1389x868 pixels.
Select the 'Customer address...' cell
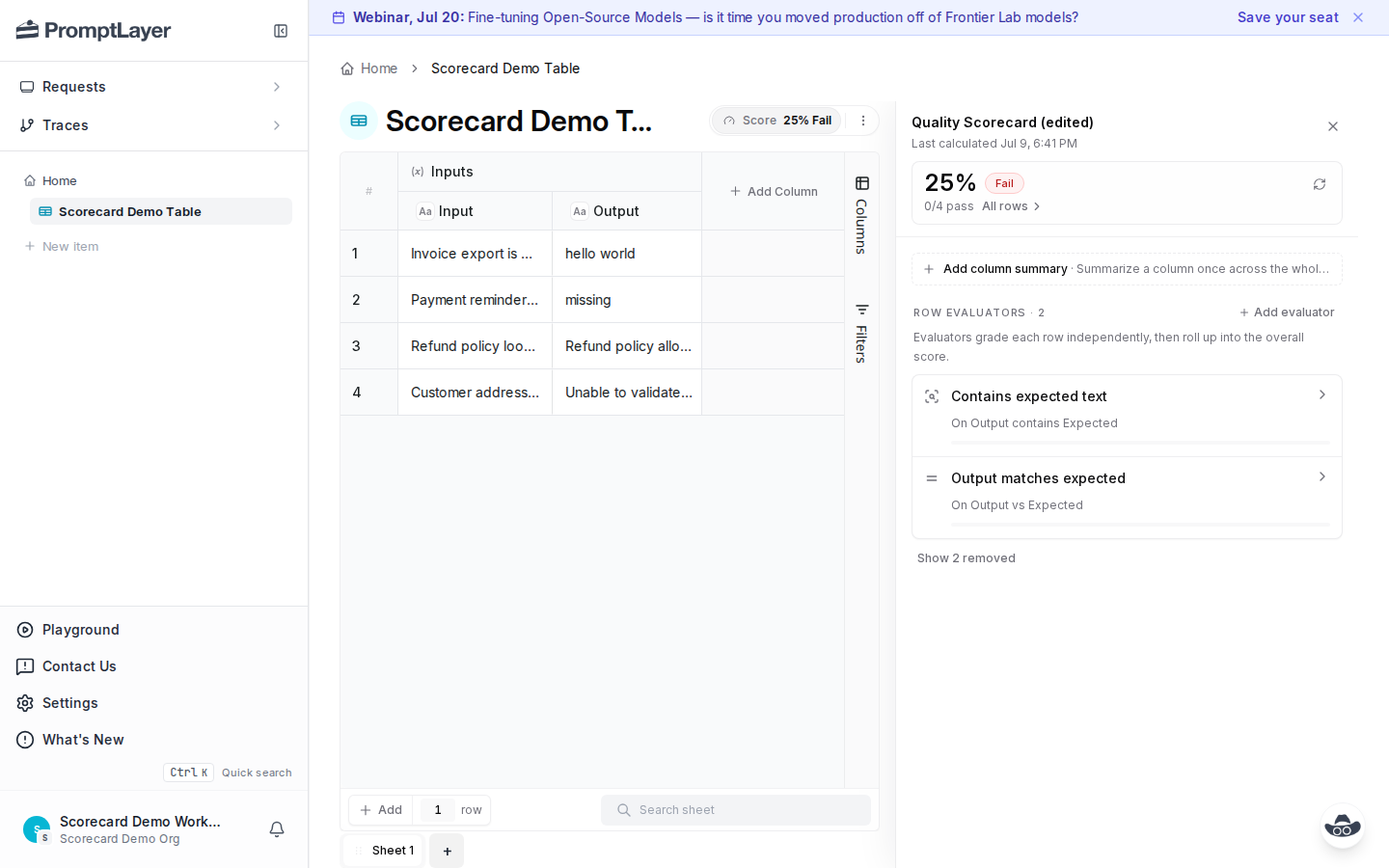pyautogui.click(x=475, y=393)
